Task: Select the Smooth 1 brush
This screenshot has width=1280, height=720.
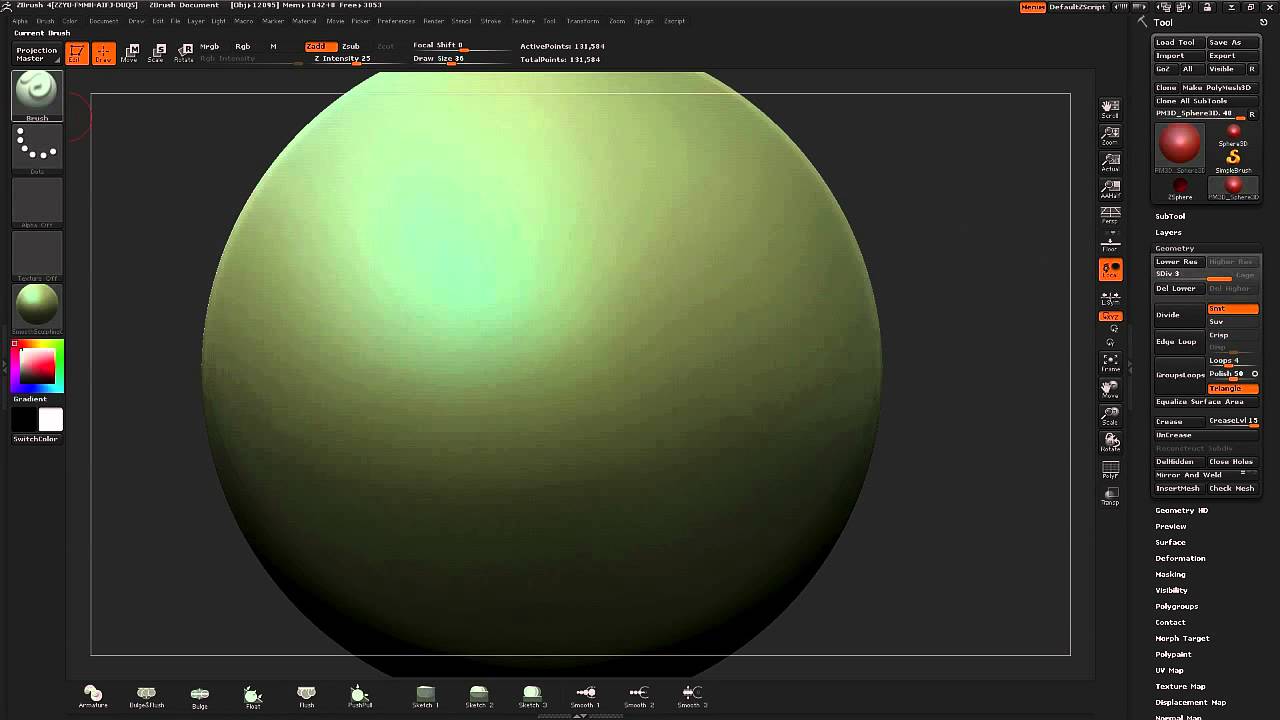Action: (x=585, y=697)
